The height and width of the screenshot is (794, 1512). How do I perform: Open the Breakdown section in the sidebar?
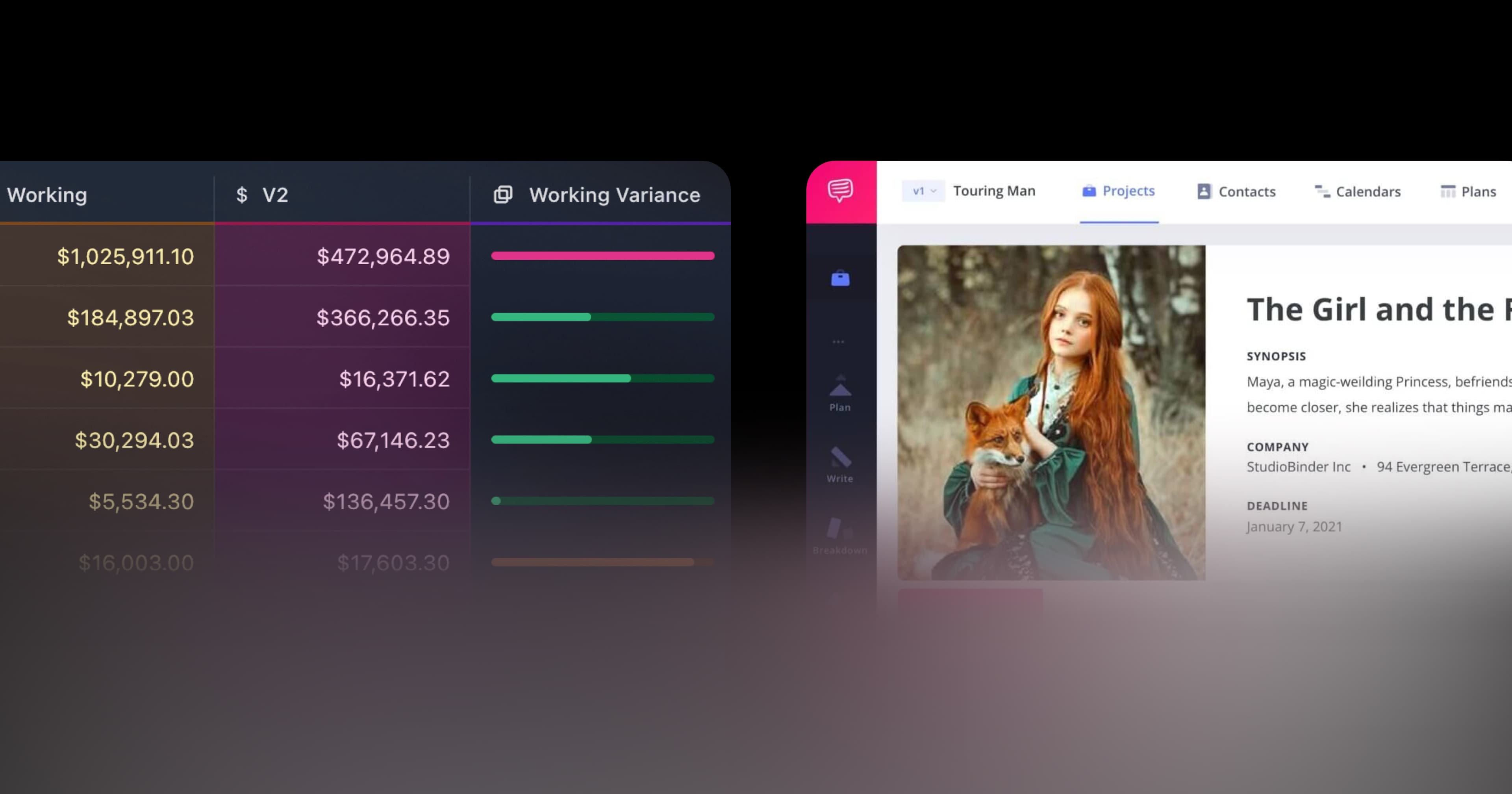(839, 537)
